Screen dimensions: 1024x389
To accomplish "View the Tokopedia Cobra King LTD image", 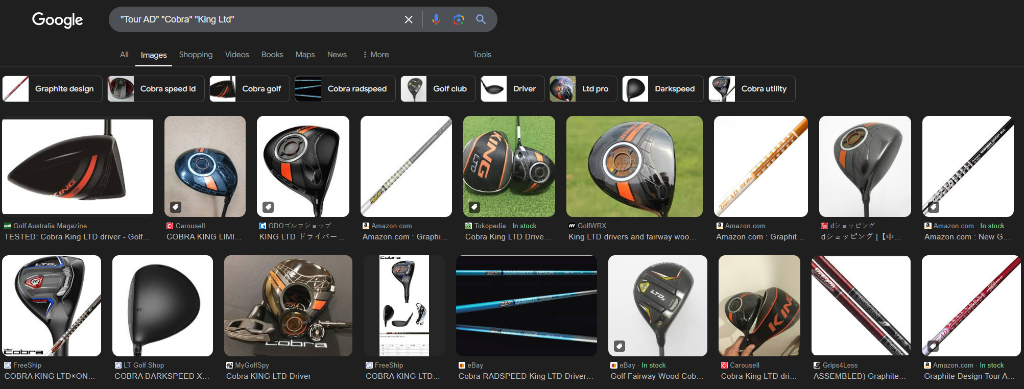I will (x=509, y=166).
